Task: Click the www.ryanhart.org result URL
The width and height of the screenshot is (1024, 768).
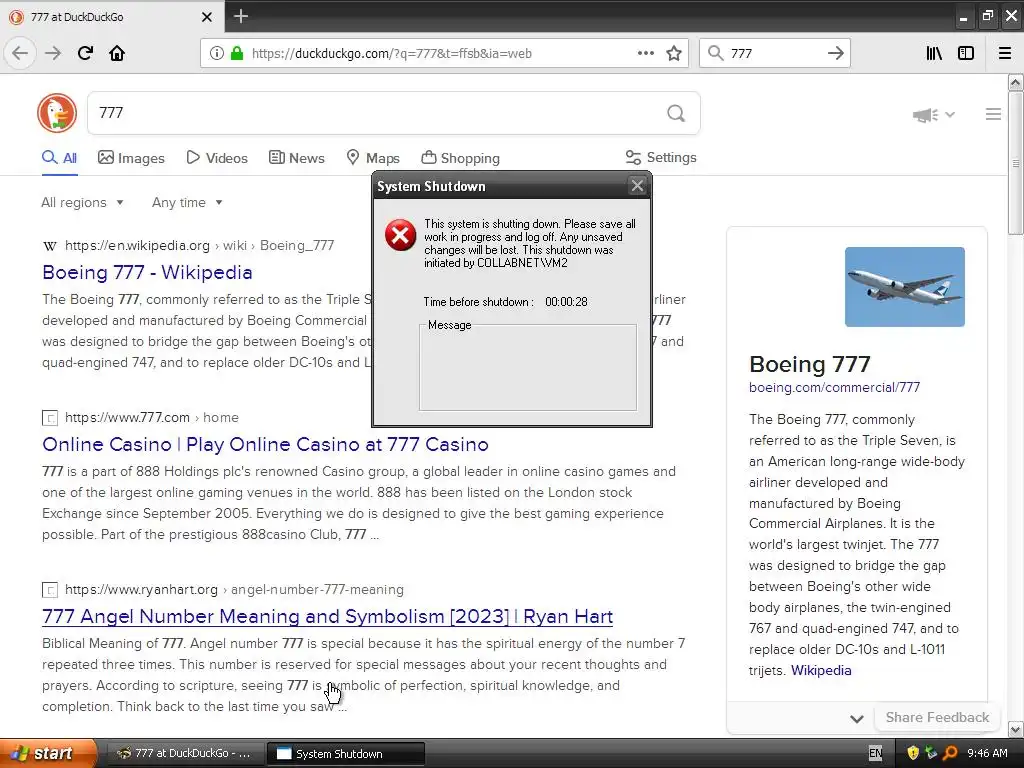Action: coord(234,590)
